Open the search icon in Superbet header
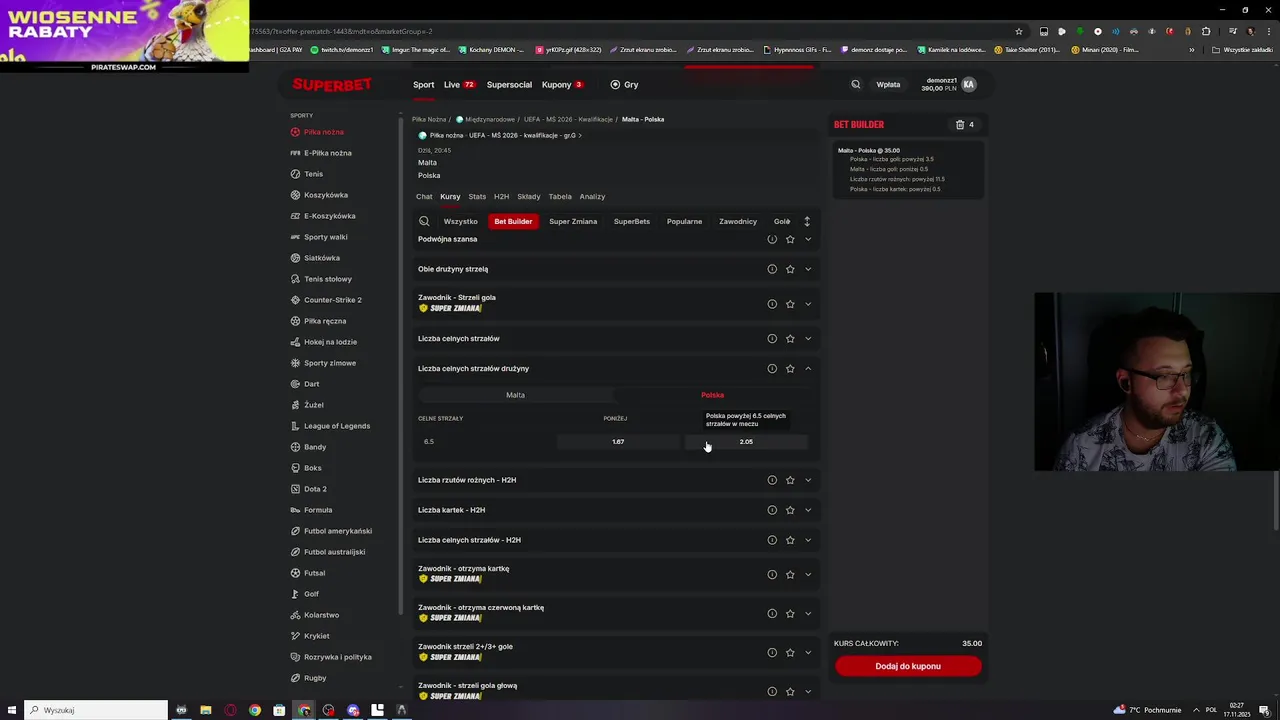The image size is (1280, 720). (855, 85)
